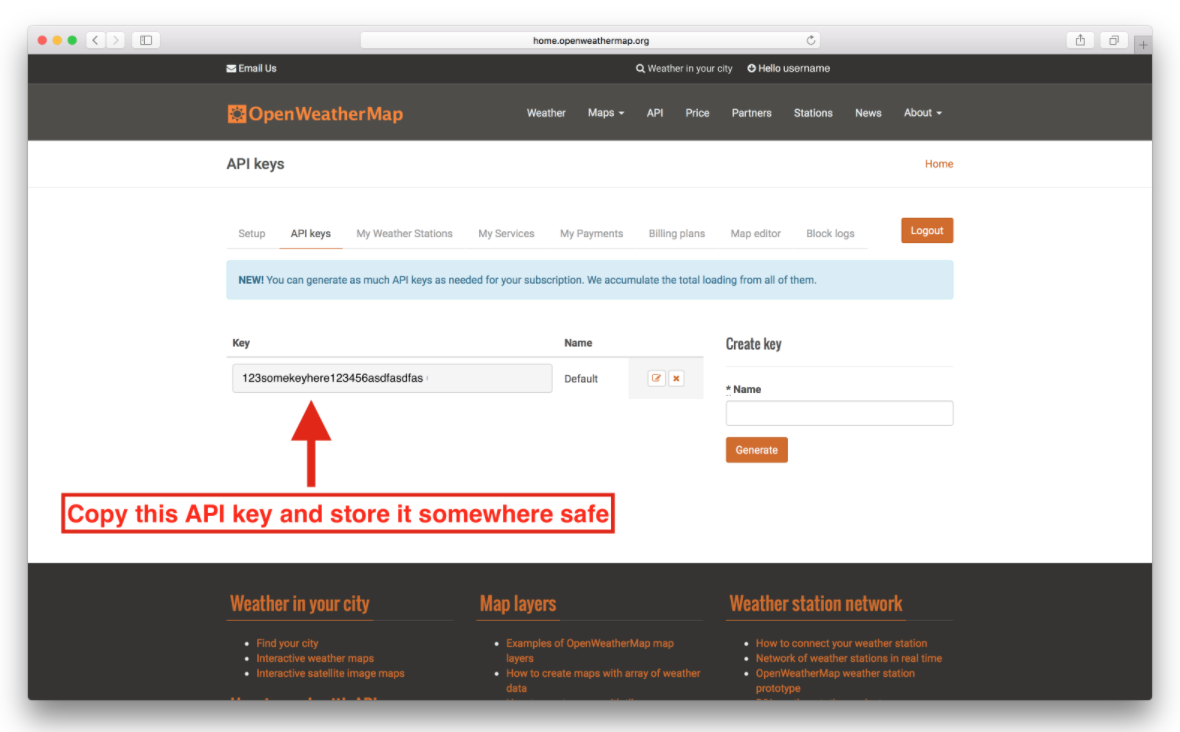Switch to the Setup tab
The height and width of the screenshot is (732, 1180).
pyautogui.click(x=251, y=233)
